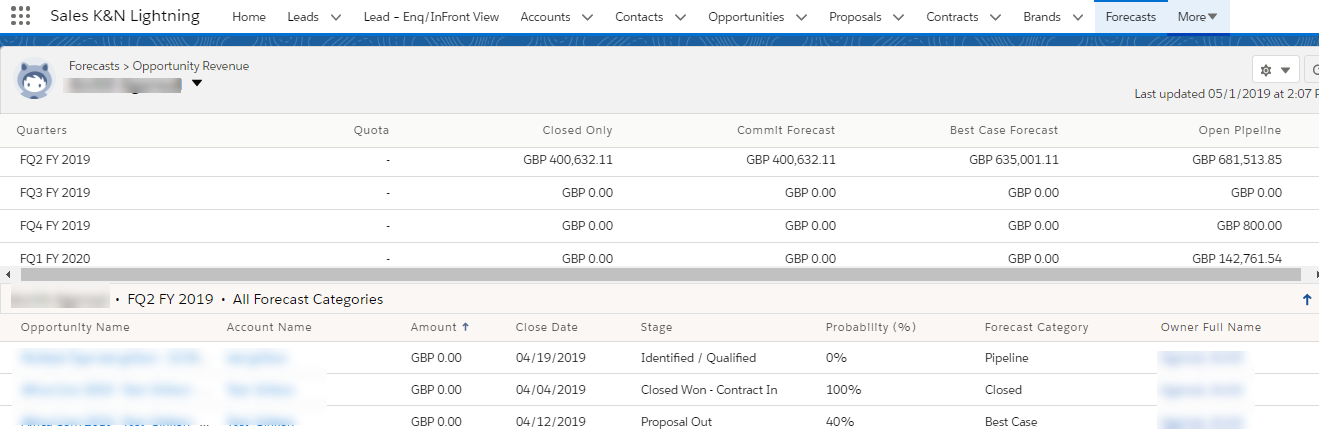Go to the Home tab

coord(249,17)
